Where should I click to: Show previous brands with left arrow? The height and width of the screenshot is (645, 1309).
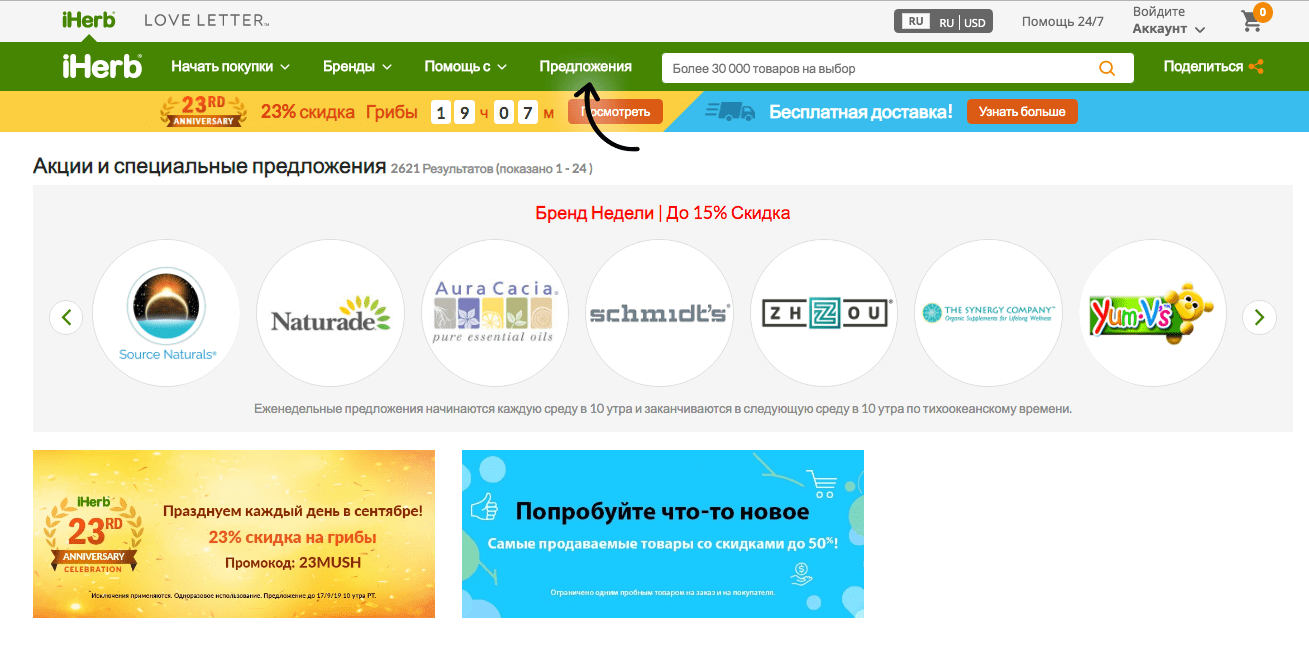coord(66,318)
